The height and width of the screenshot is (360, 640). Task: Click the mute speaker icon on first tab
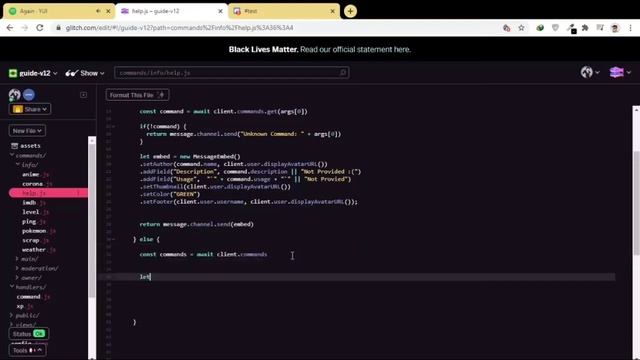click(98, 11)
